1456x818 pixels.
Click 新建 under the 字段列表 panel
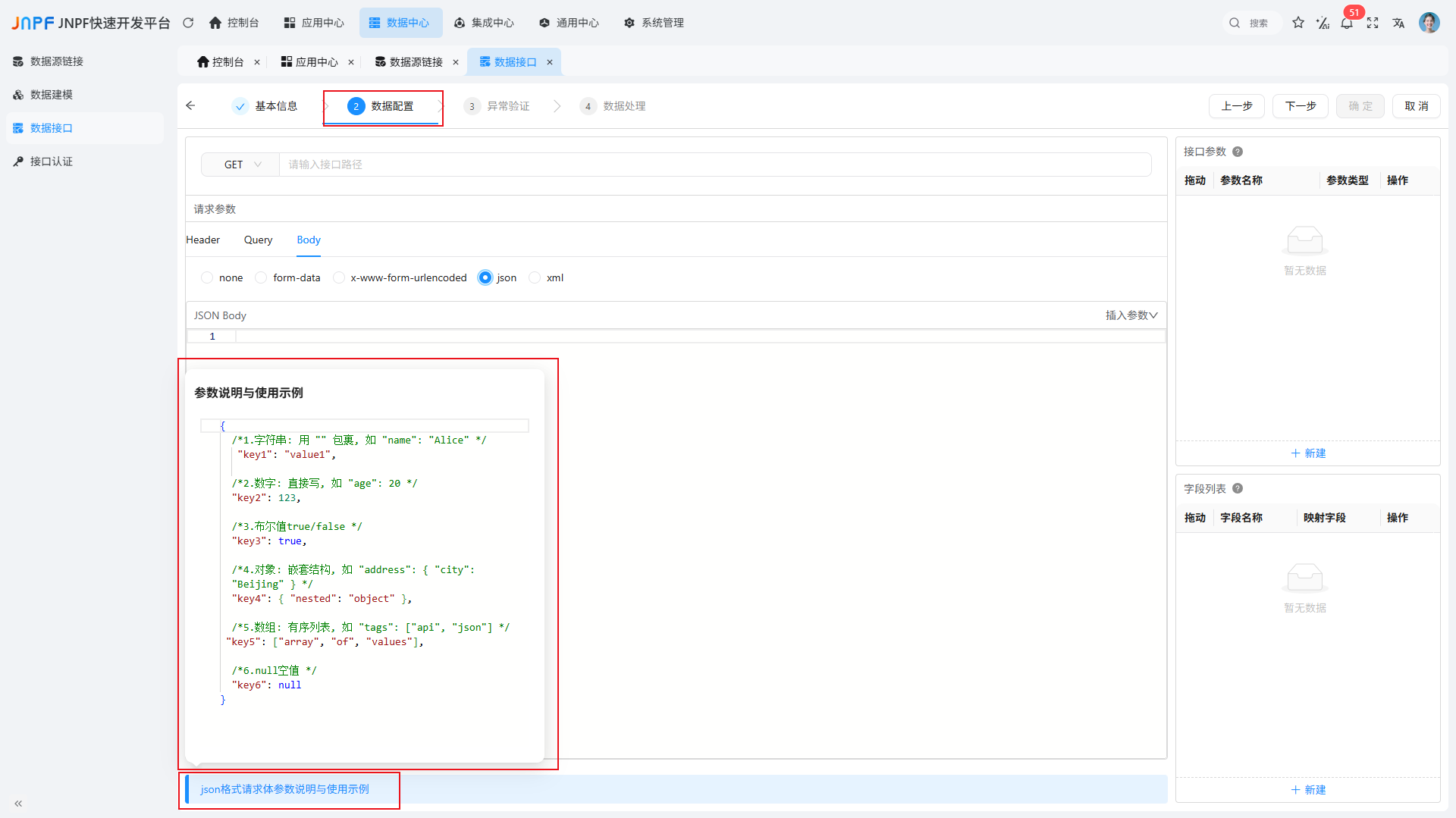pos(1307,790)
